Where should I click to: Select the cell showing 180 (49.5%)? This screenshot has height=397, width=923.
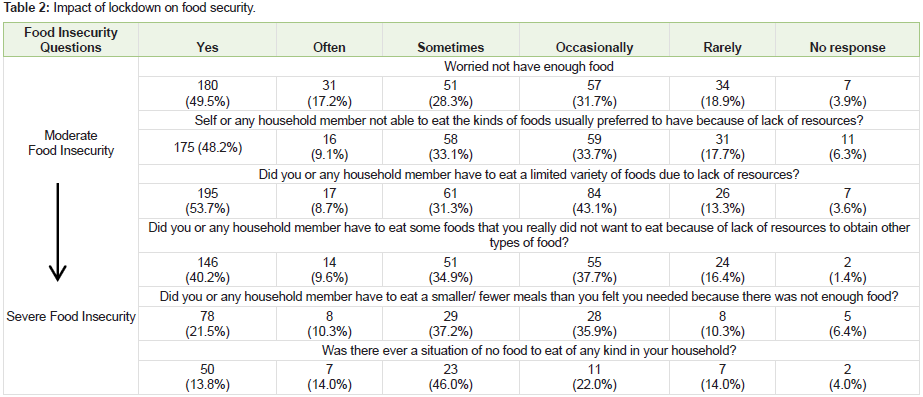(x=208, y=94)
